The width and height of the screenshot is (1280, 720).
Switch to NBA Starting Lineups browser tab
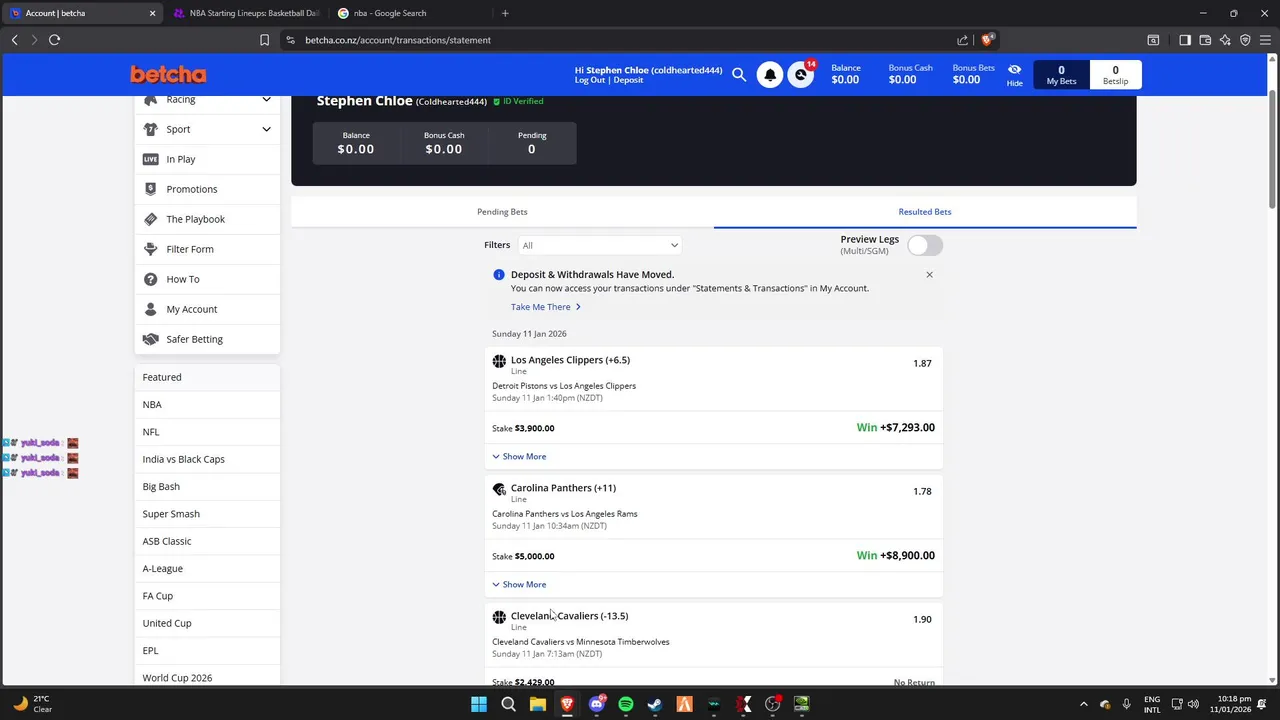tap(245, 13)
